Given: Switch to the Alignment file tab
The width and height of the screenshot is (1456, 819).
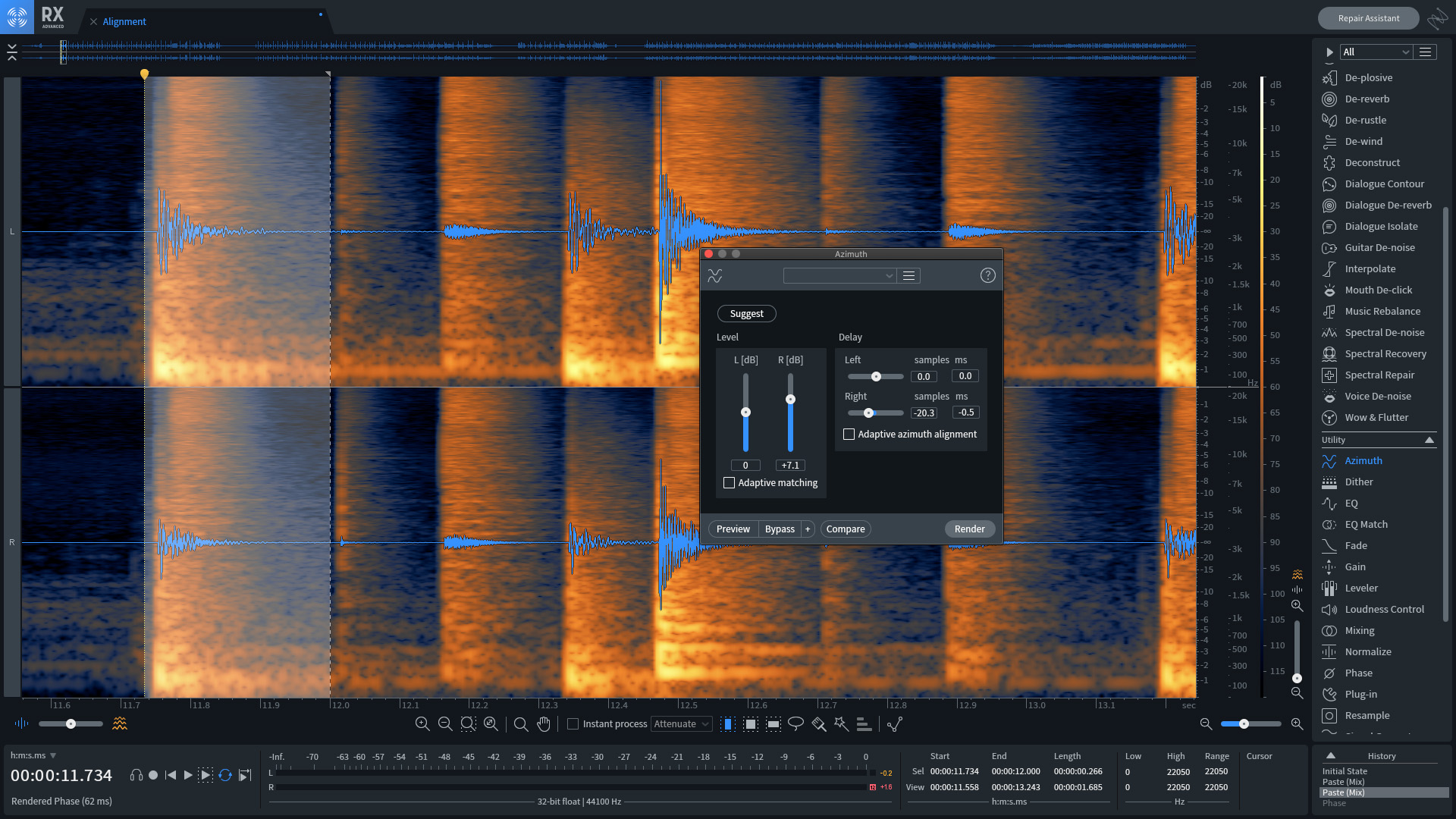Looking at the screenshot, I should coord(124,22).
